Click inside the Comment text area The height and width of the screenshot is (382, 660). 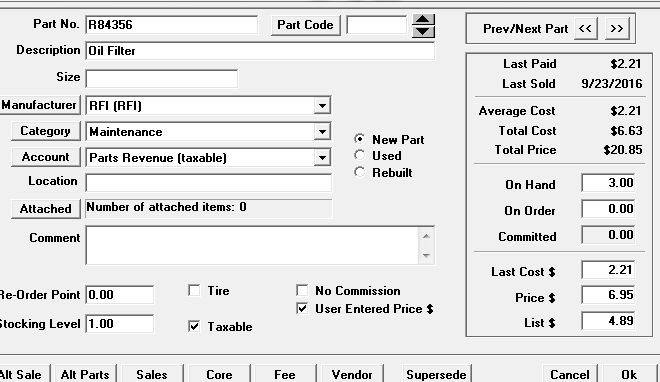[252, 245]
